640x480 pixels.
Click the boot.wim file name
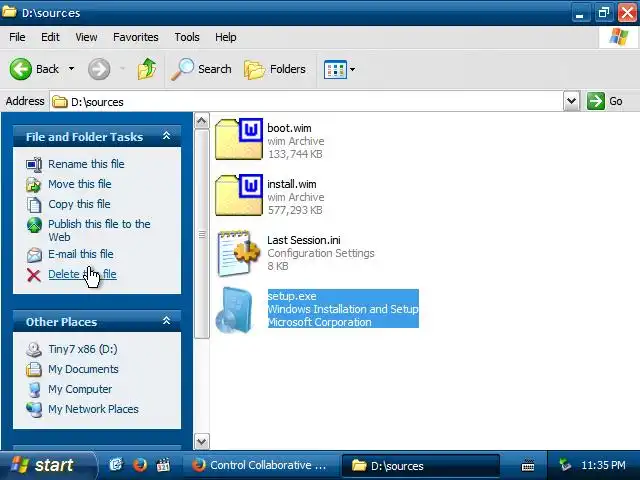(x=289, y=128)
